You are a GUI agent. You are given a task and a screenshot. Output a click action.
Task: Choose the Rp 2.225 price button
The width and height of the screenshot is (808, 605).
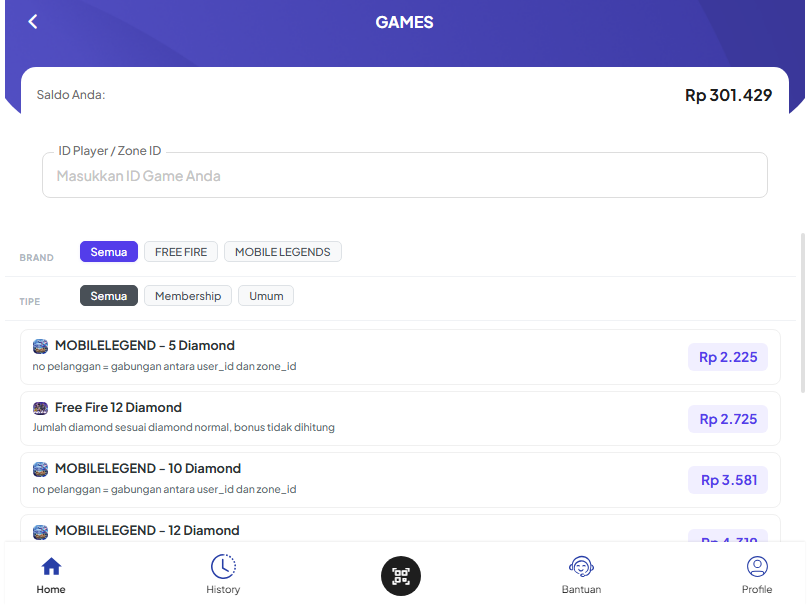(727, 357)
